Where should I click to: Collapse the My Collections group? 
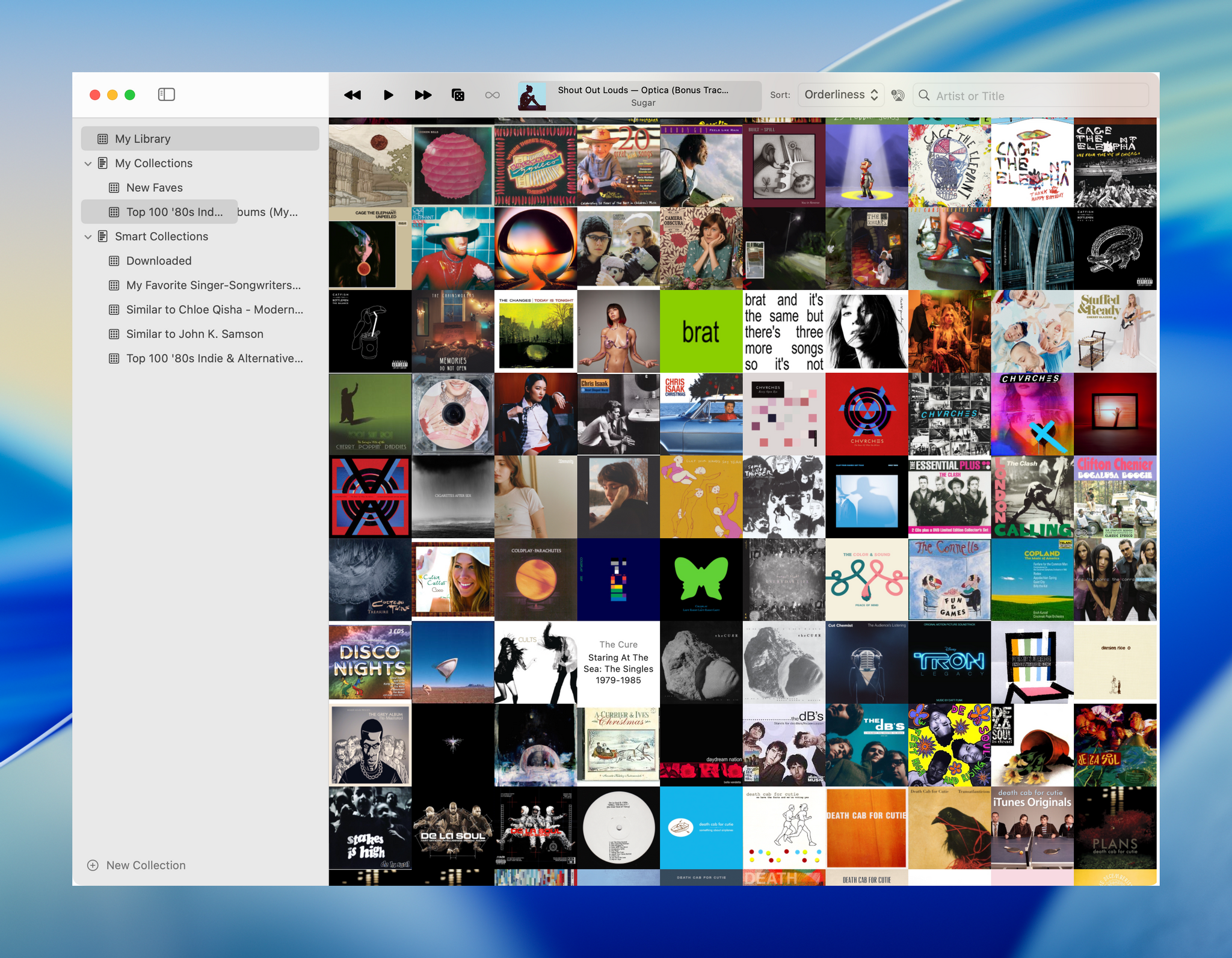(x=88, y=164)
